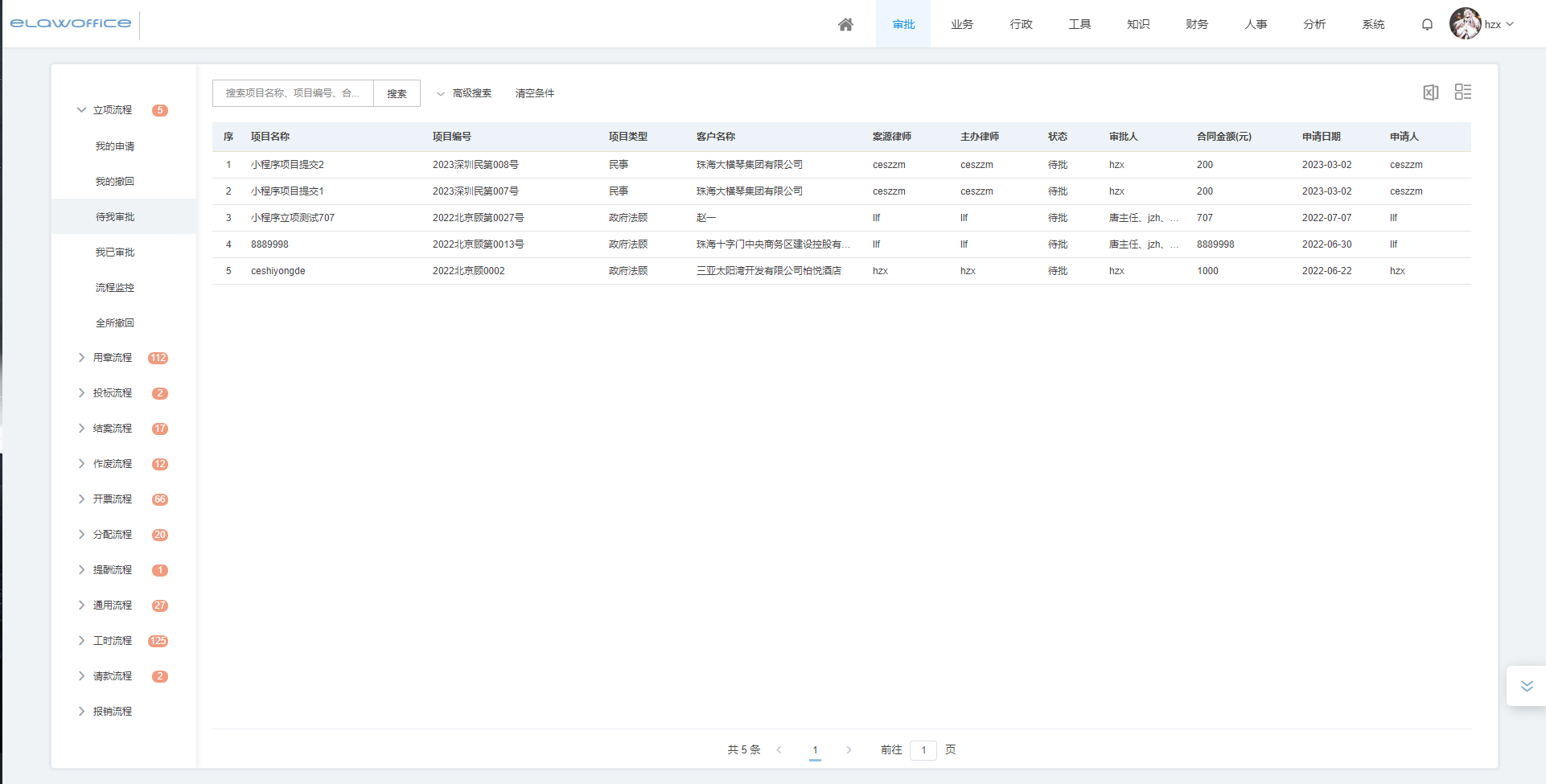Open project 小程序项目提交1
Image resolution: width=1546 pixels, height=784 pixels.
tap(287, 191)
